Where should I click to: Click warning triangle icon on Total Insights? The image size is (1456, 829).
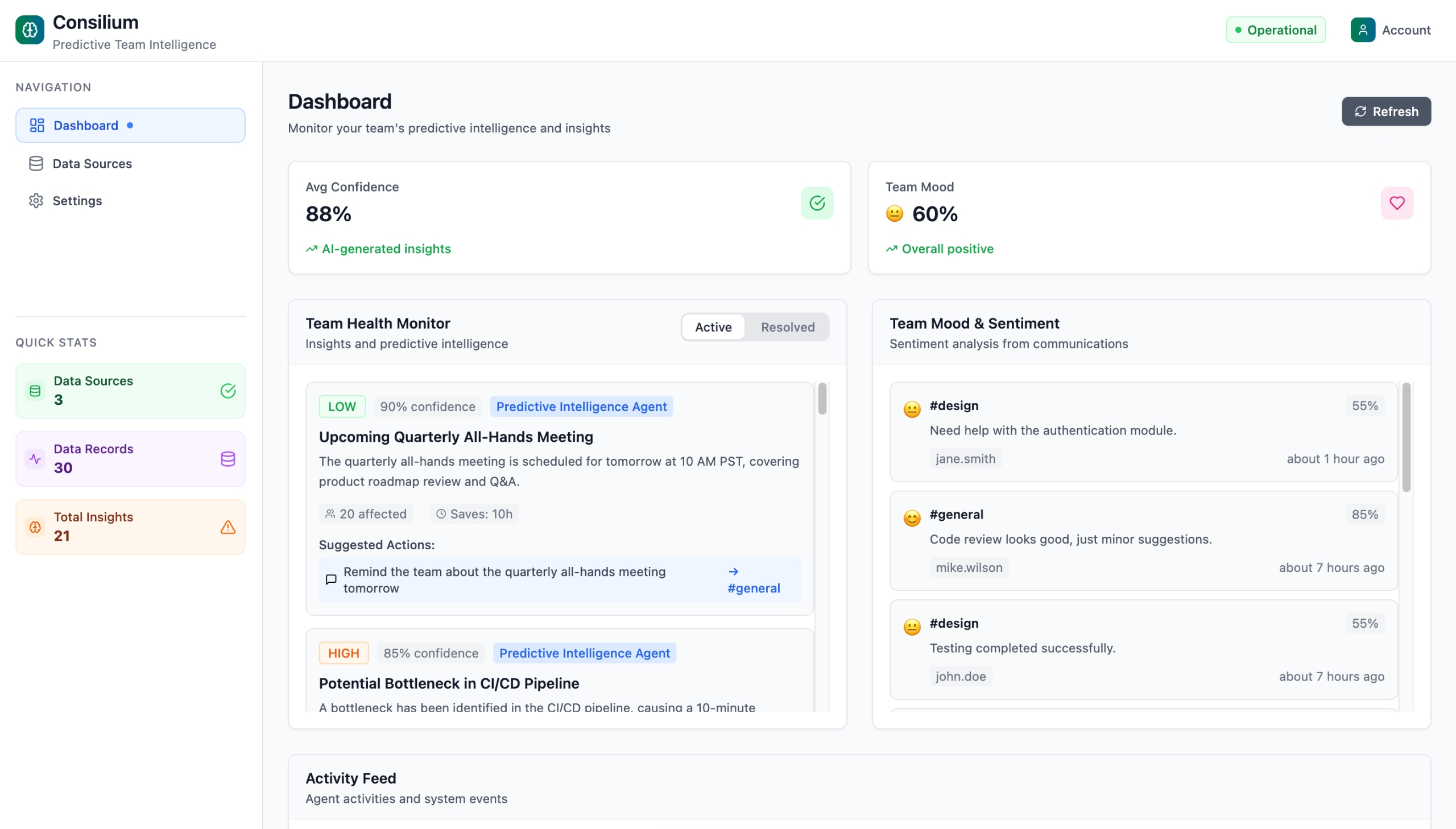pos(227,527)
